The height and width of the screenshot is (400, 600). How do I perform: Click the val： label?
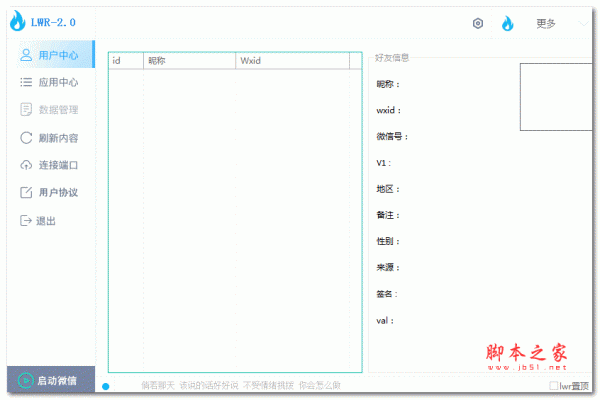point(385,321)
